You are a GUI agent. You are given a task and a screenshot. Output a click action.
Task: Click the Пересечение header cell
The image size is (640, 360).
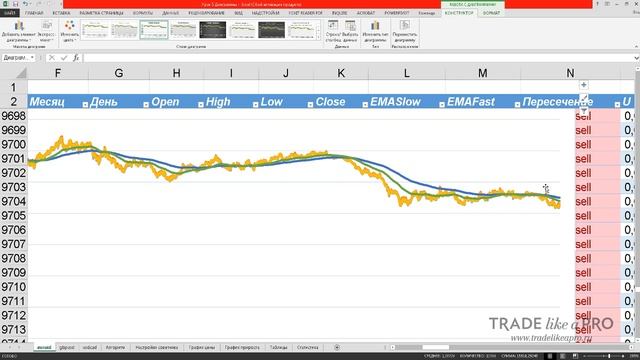point(571,102)
